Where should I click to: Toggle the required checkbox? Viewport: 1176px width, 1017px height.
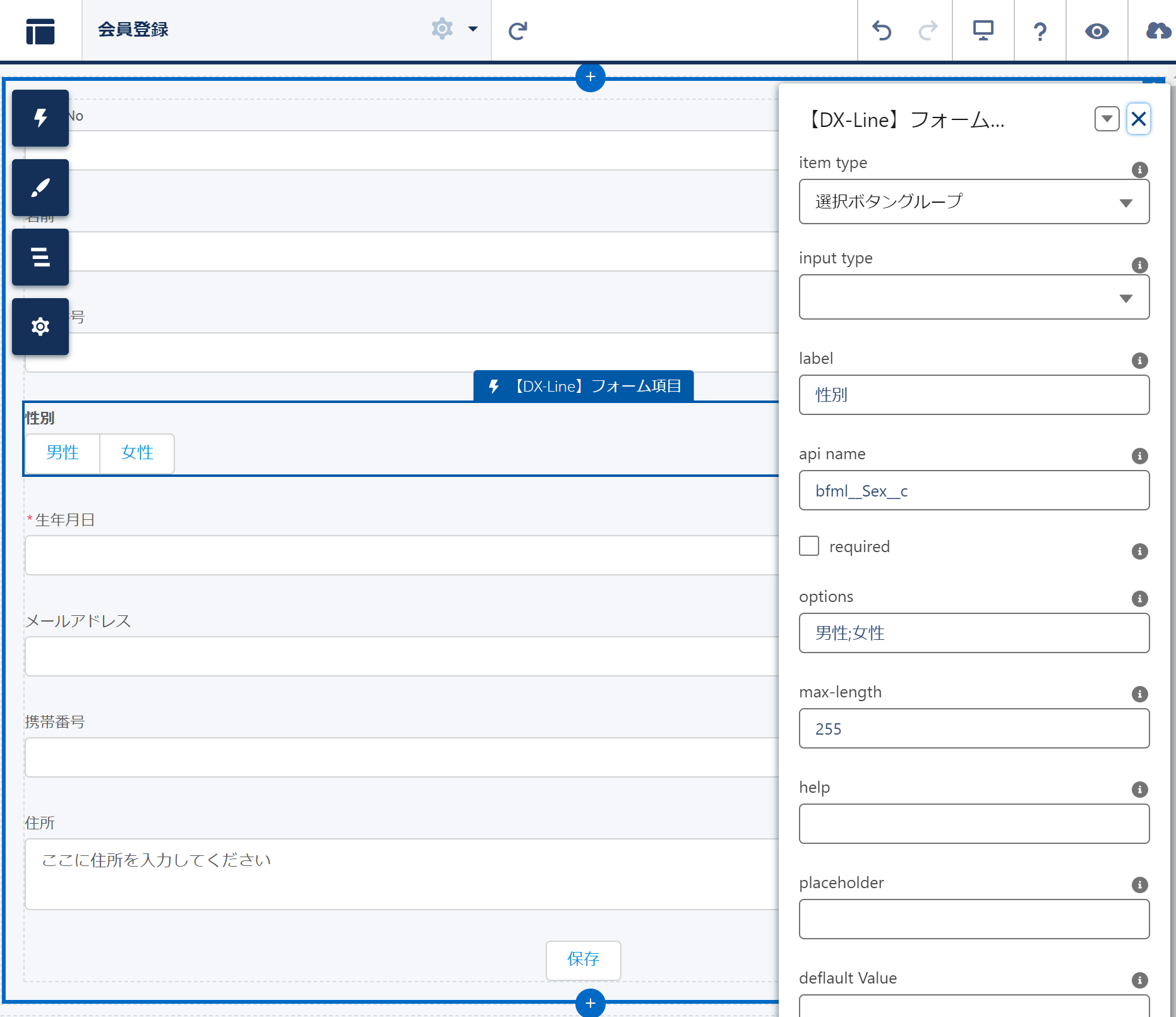click(809, 546)
